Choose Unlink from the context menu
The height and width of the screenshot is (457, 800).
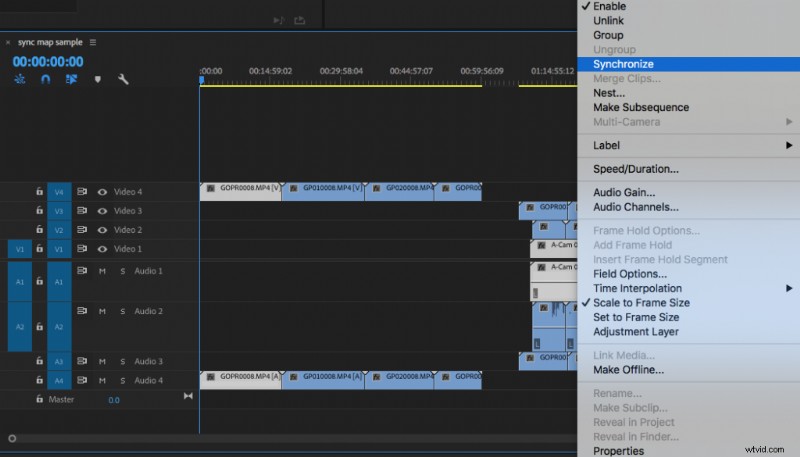pos(608,21)
